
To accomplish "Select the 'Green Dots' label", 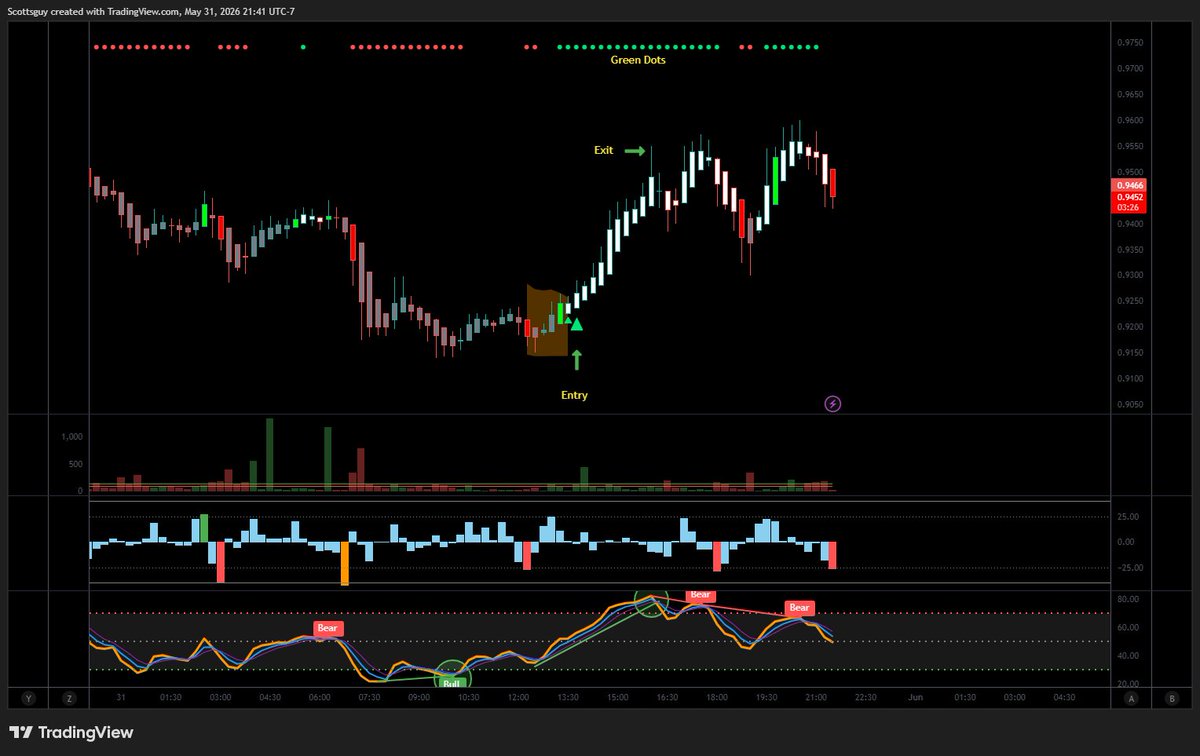I will (638, 60).
